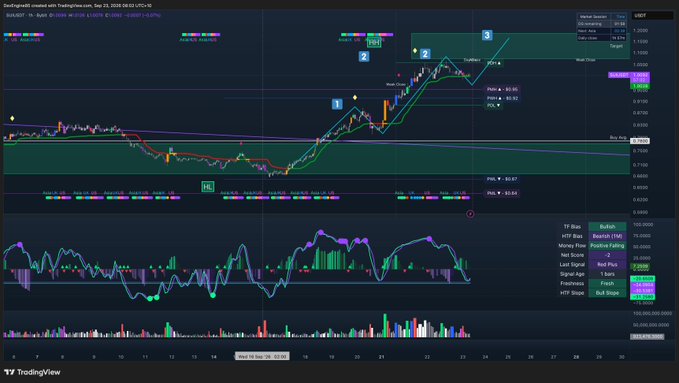Click the Bearish (1M) HTF Bias cell

(607, 236)
